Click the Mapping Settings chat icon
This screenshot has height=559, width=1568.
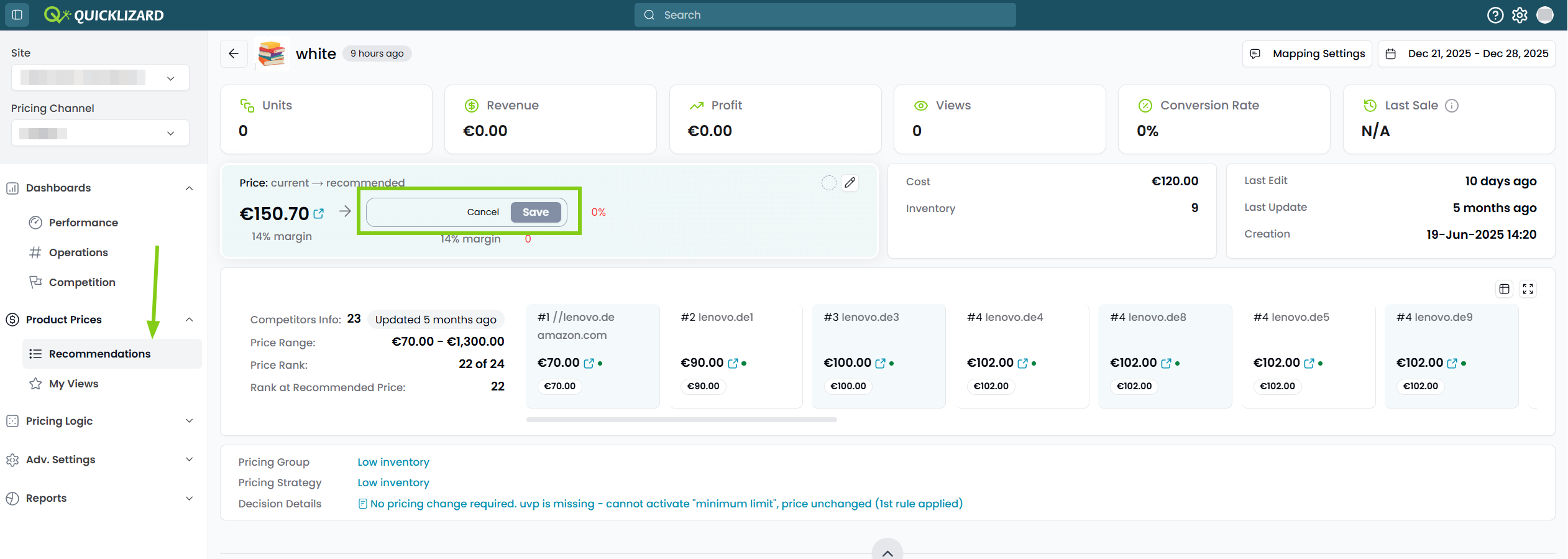click(1255, 54)
